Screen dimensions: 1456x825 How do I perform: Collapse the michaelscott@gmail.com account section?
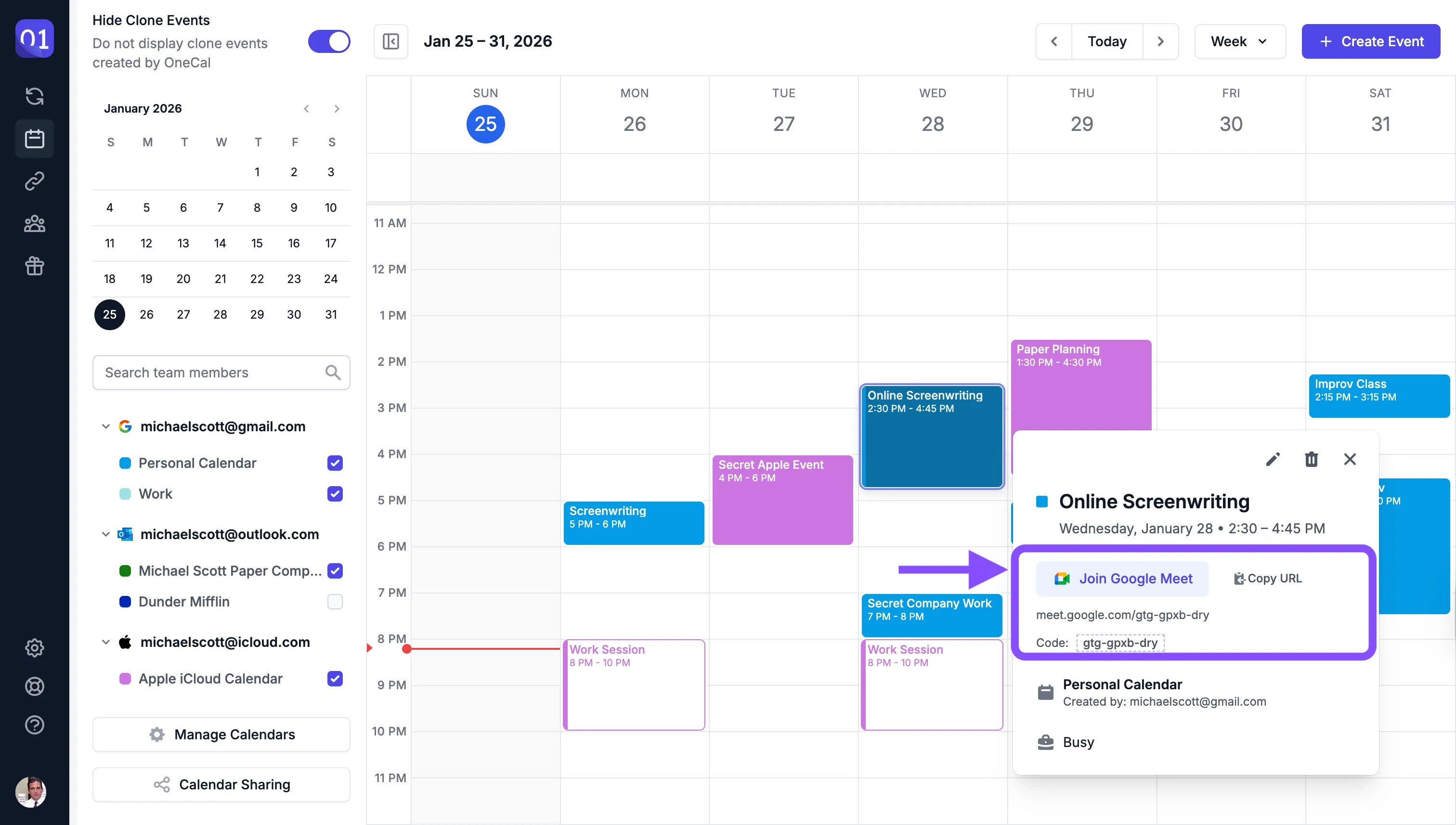click(105, 426)
